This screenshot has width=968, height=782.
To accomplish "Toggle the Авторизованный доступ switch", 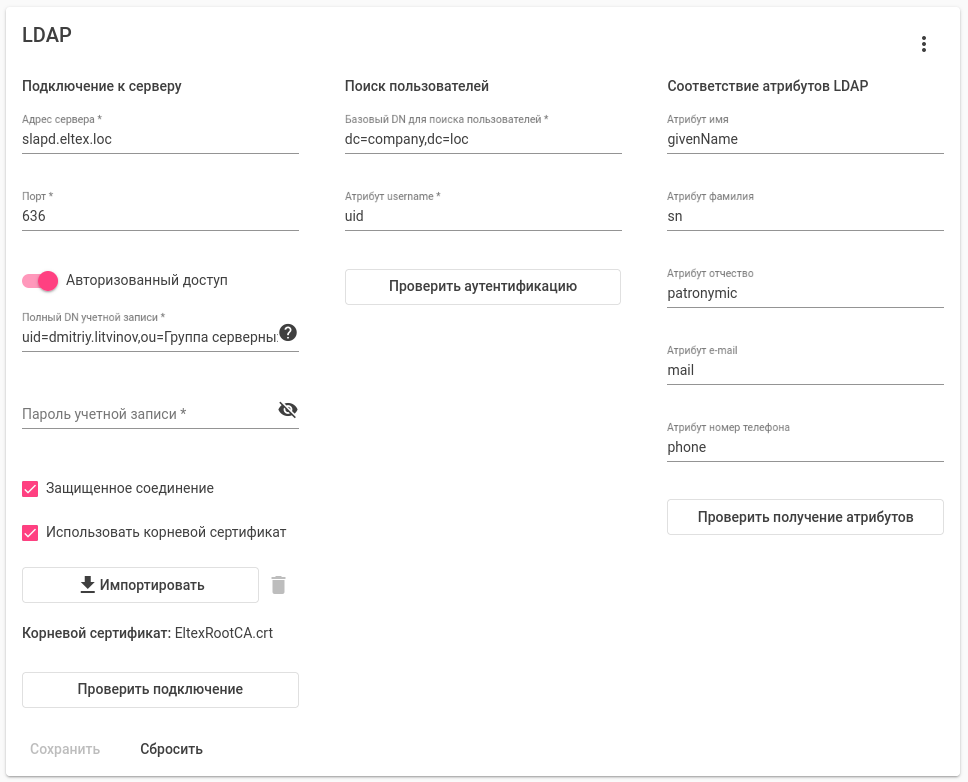I will (41, 280).
